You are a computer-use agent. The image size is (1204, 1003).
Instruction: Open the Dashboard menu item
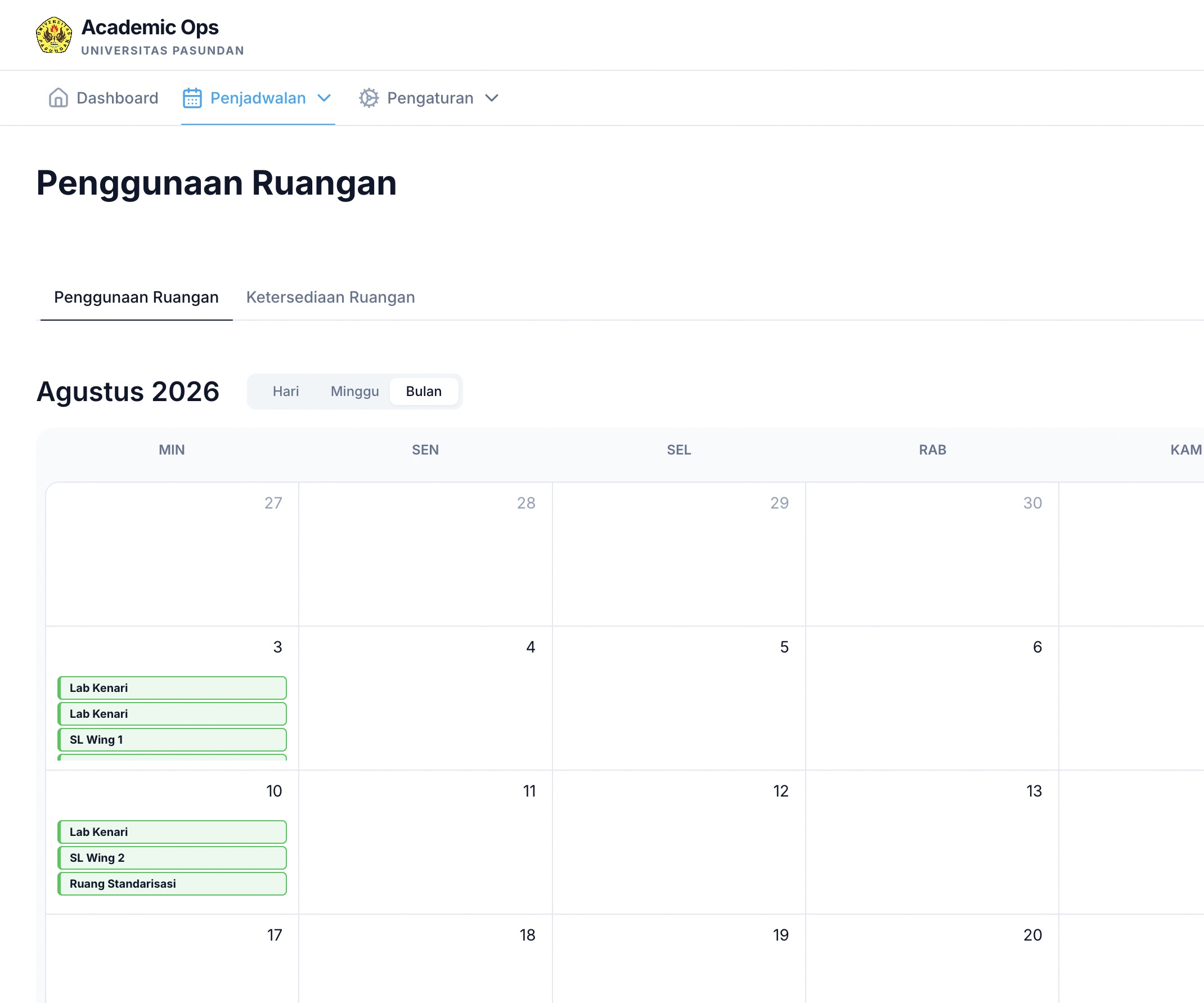click(x=104, y=98)
